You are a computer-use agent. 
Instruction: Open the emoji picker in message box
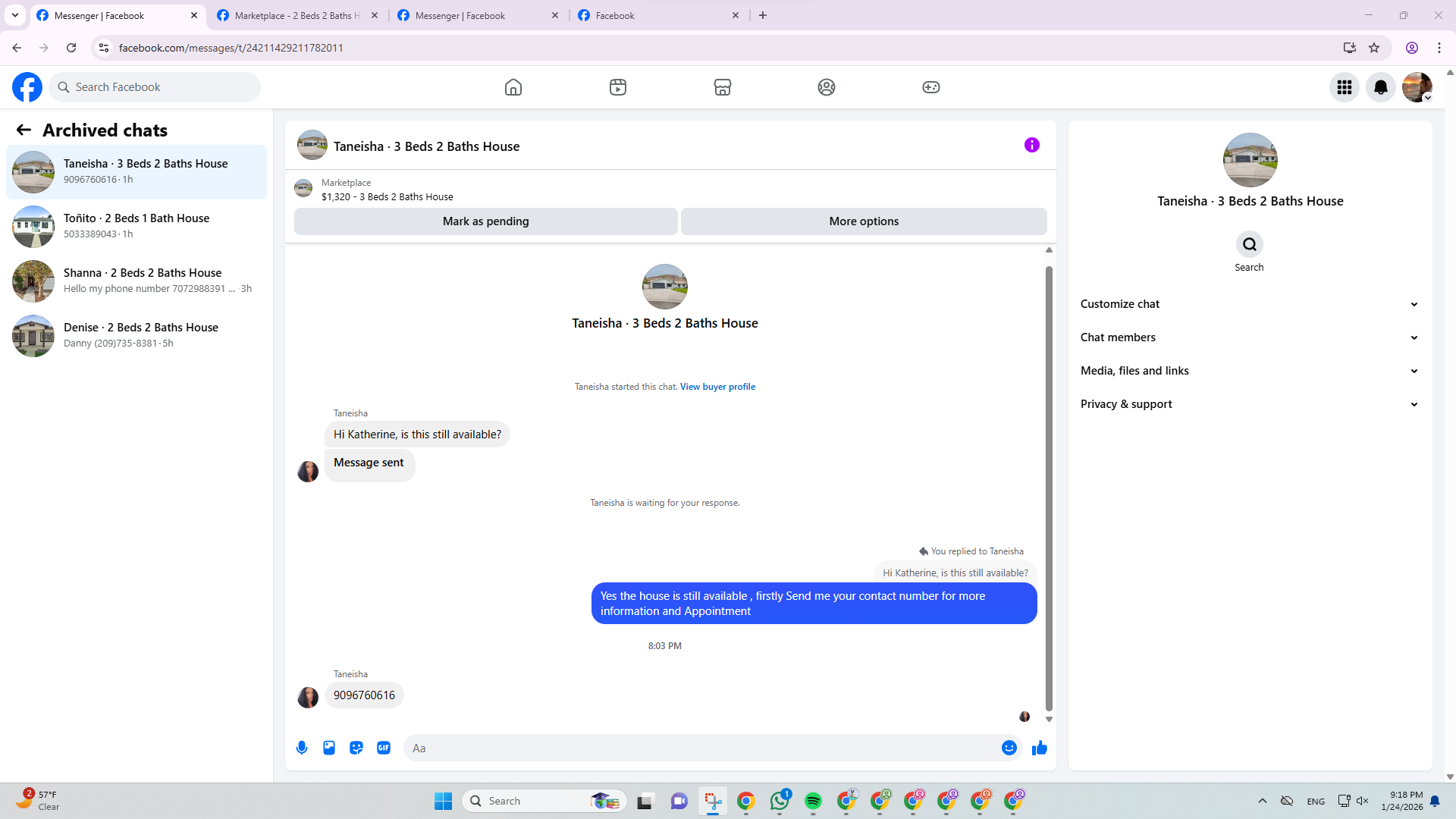(1009, 748)
